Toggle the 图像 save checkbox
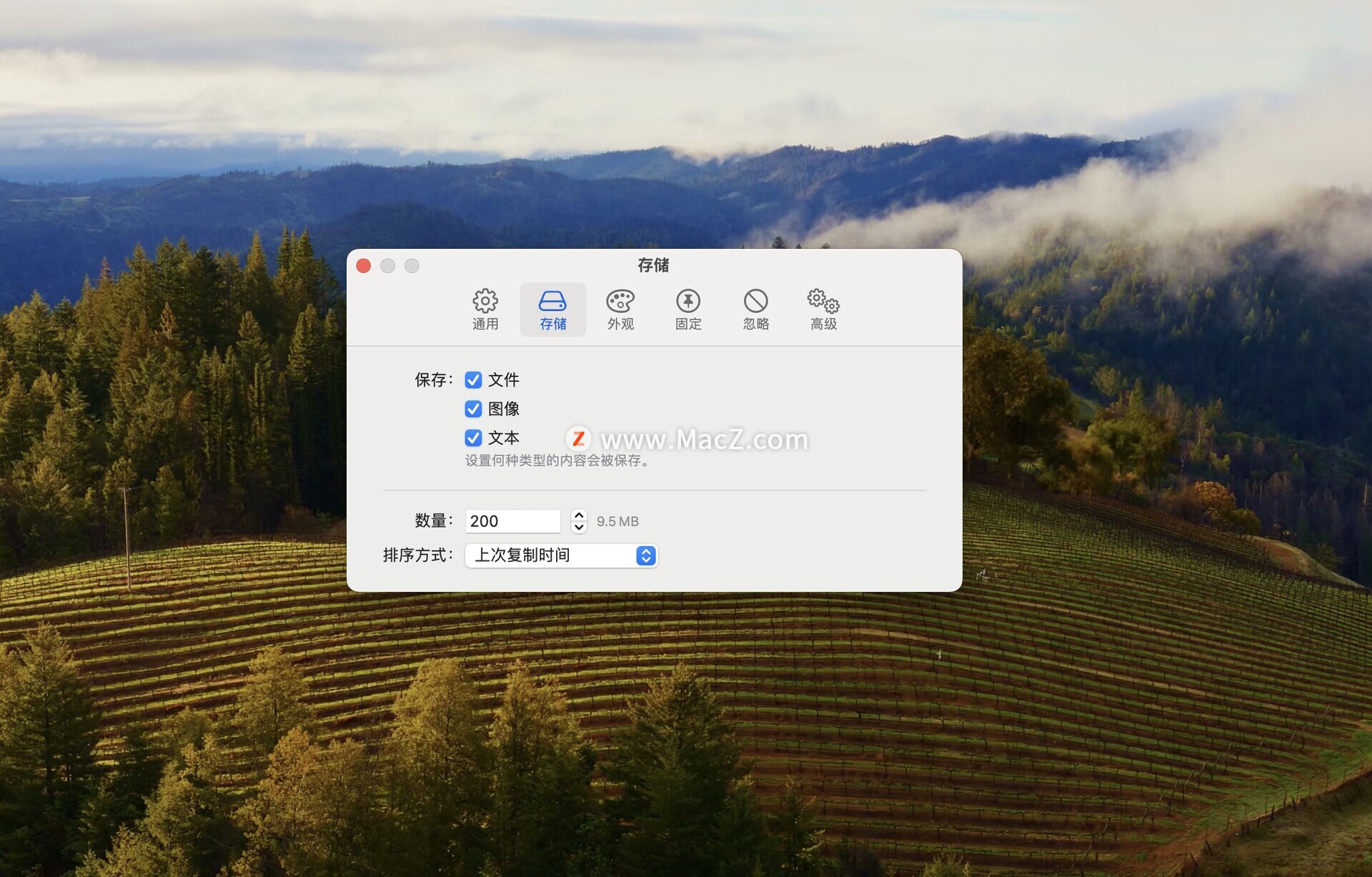This screenshot has width=1372, height=877. pos(473,409)
